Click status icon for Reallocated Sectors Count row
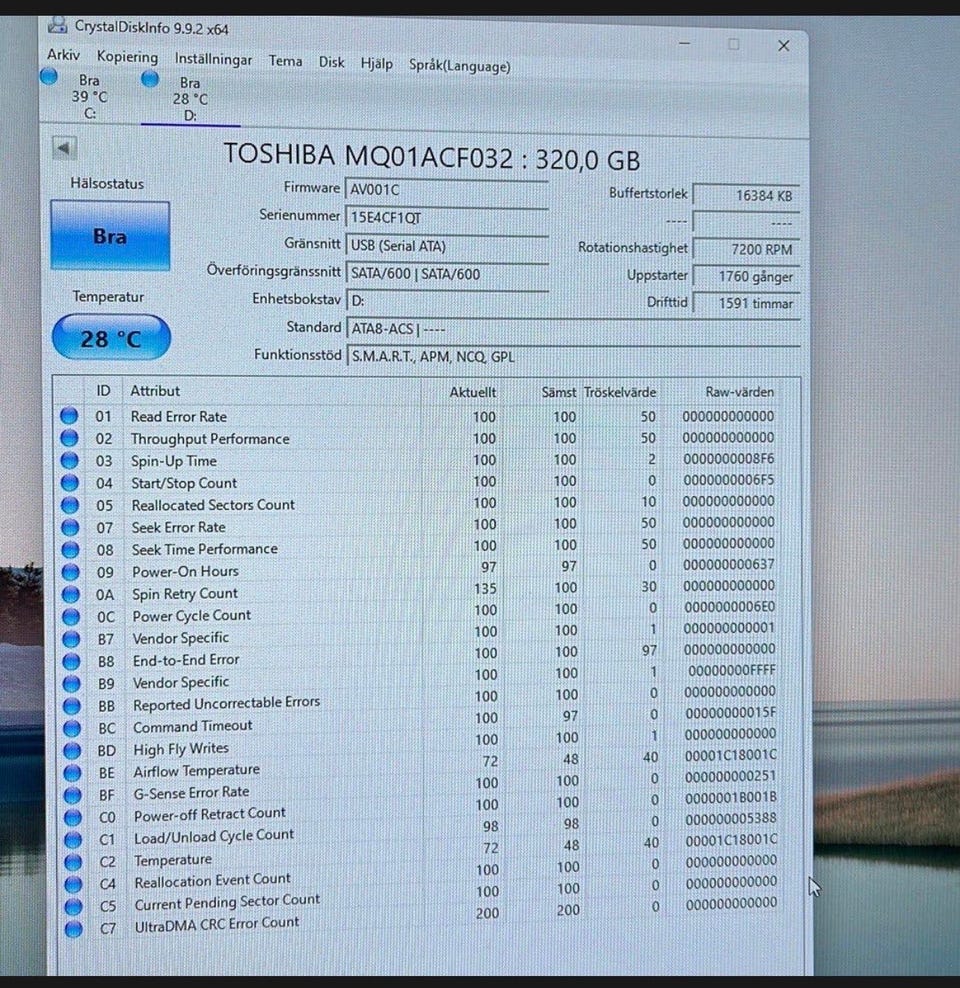960x988 pixels. (x=70, y=505)
